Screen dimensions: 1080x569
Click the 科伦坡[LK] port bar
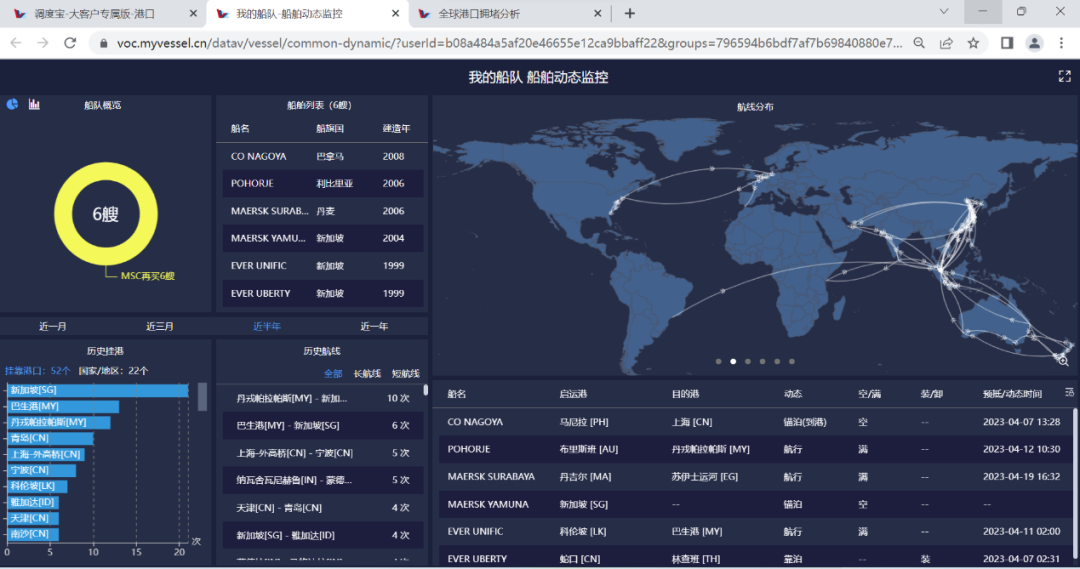click(x=37, y=486)
